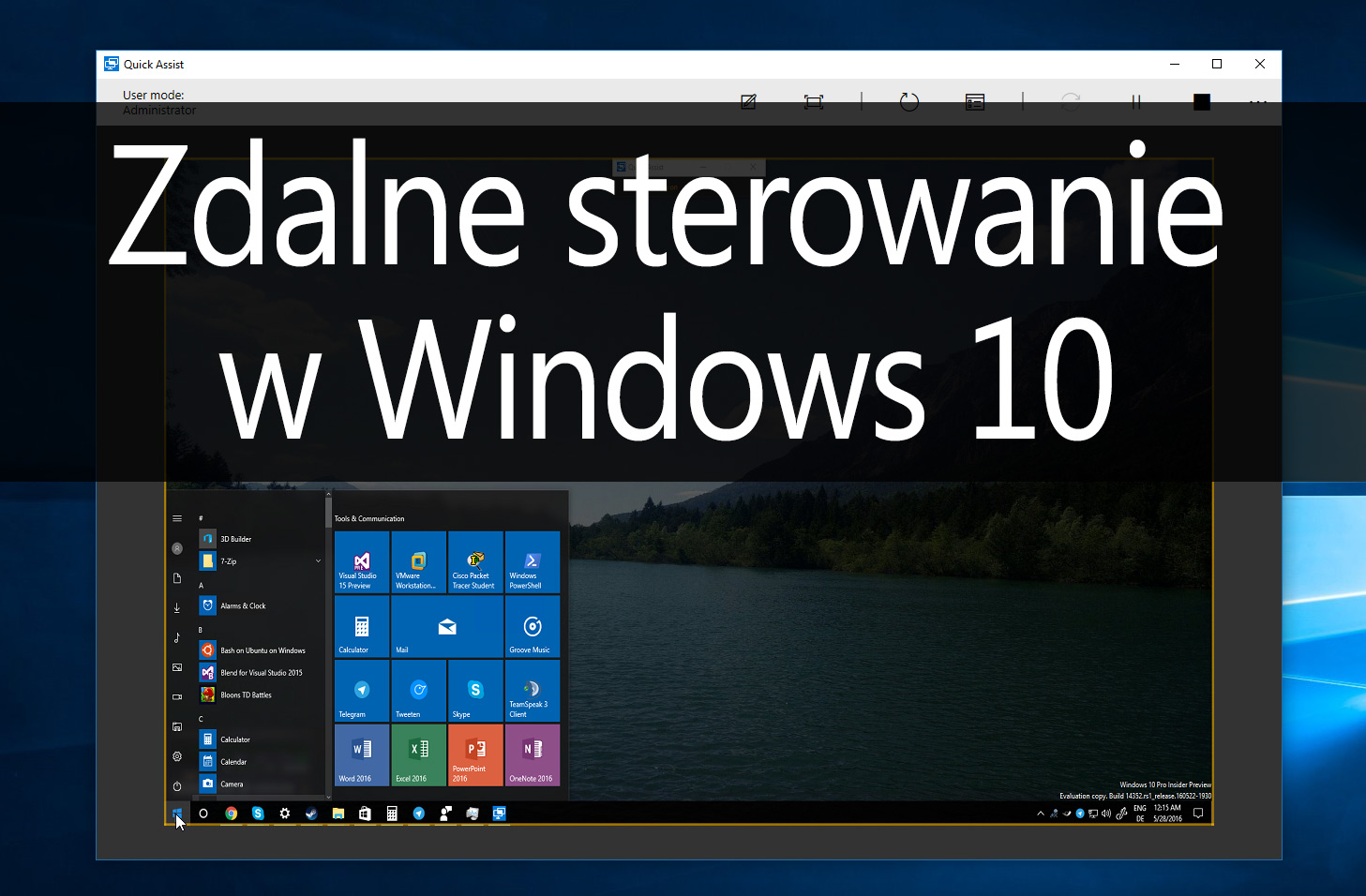1366x896 pixels.
Task: Click the app list scrollbar thumb
Action: [x=328, y=514]
